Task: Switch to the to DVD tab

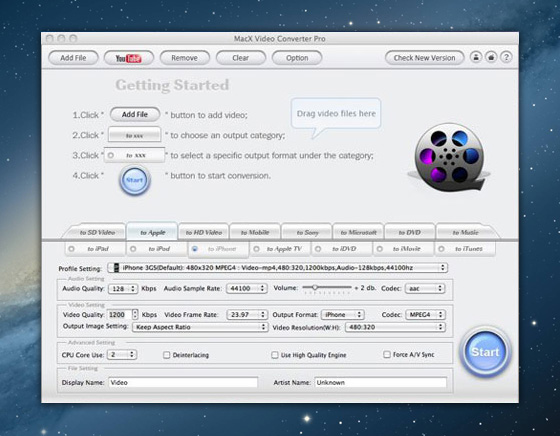Action: click(x=410, y=232)
